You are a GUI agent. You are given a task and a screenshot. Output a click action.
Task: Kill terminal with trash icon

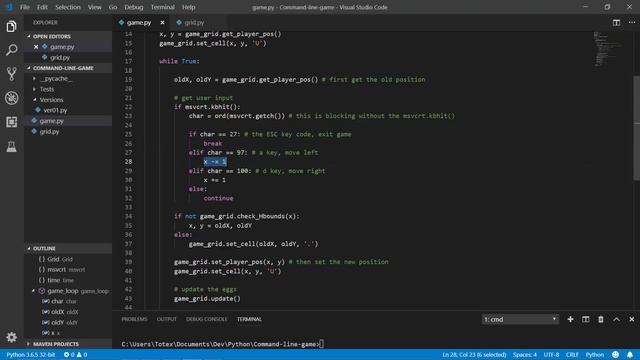pyautogui.click(x=601, y=319)
